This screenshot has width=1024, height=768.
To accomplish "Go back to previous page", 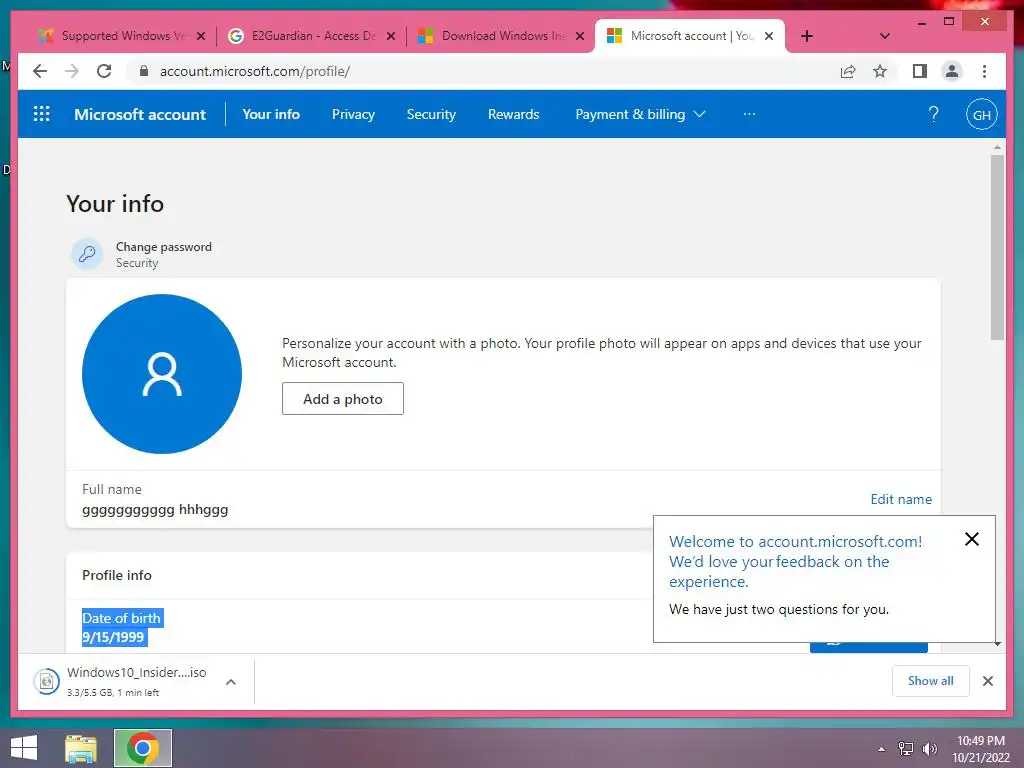I will point(40,71).
